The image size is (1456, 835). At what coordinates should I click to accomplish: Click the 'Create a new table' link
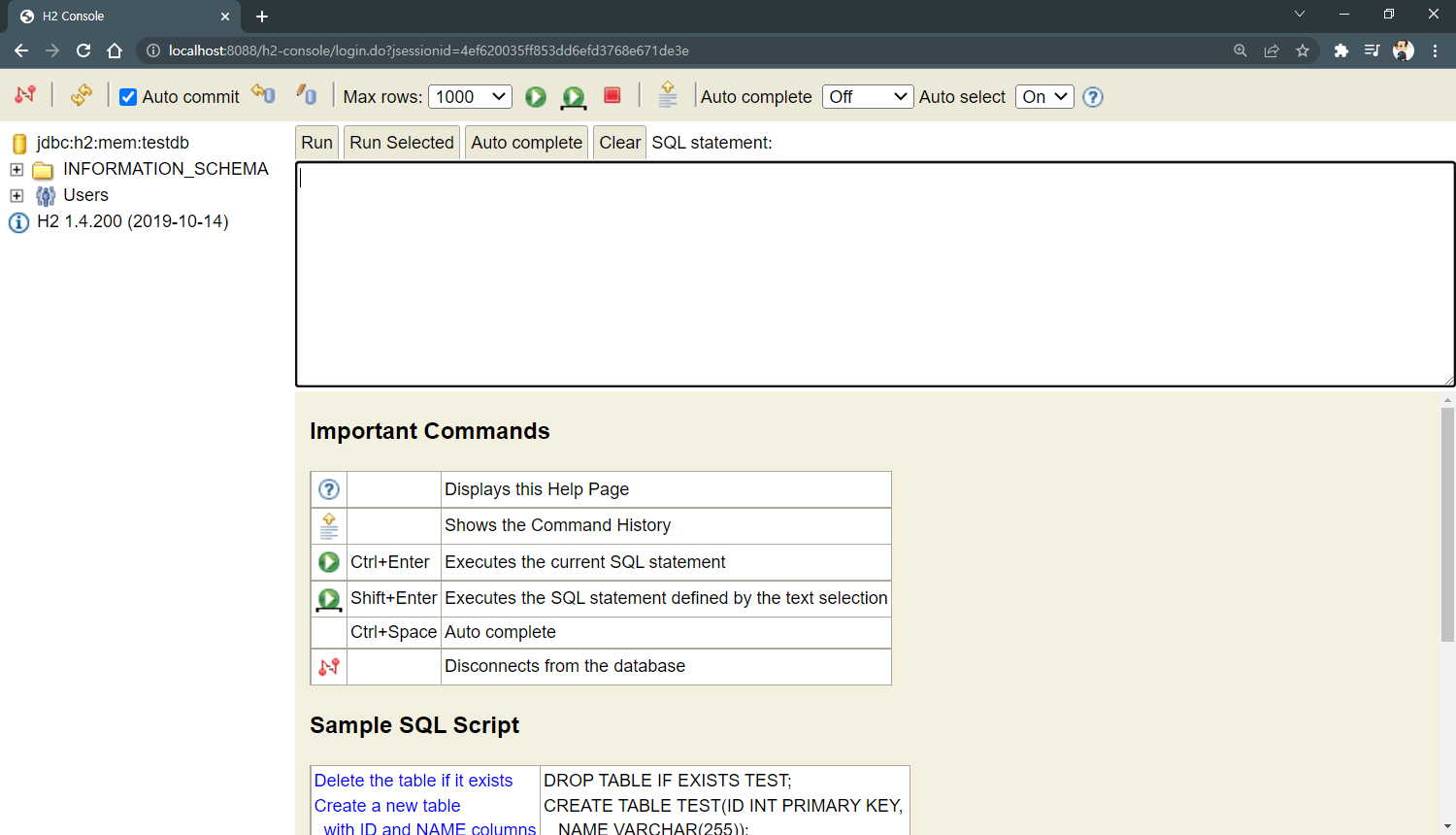point(387,806)
